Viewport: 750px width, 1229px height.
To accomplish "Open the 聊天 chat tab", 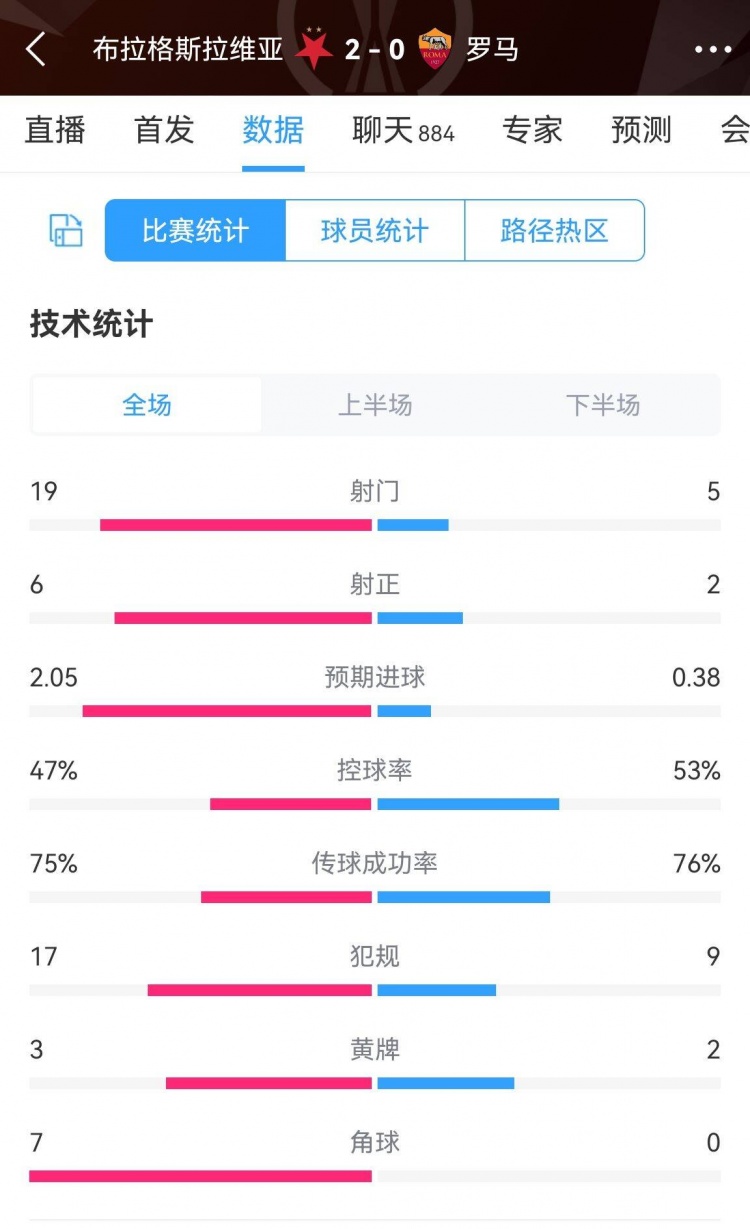I will tap(403, 130).
